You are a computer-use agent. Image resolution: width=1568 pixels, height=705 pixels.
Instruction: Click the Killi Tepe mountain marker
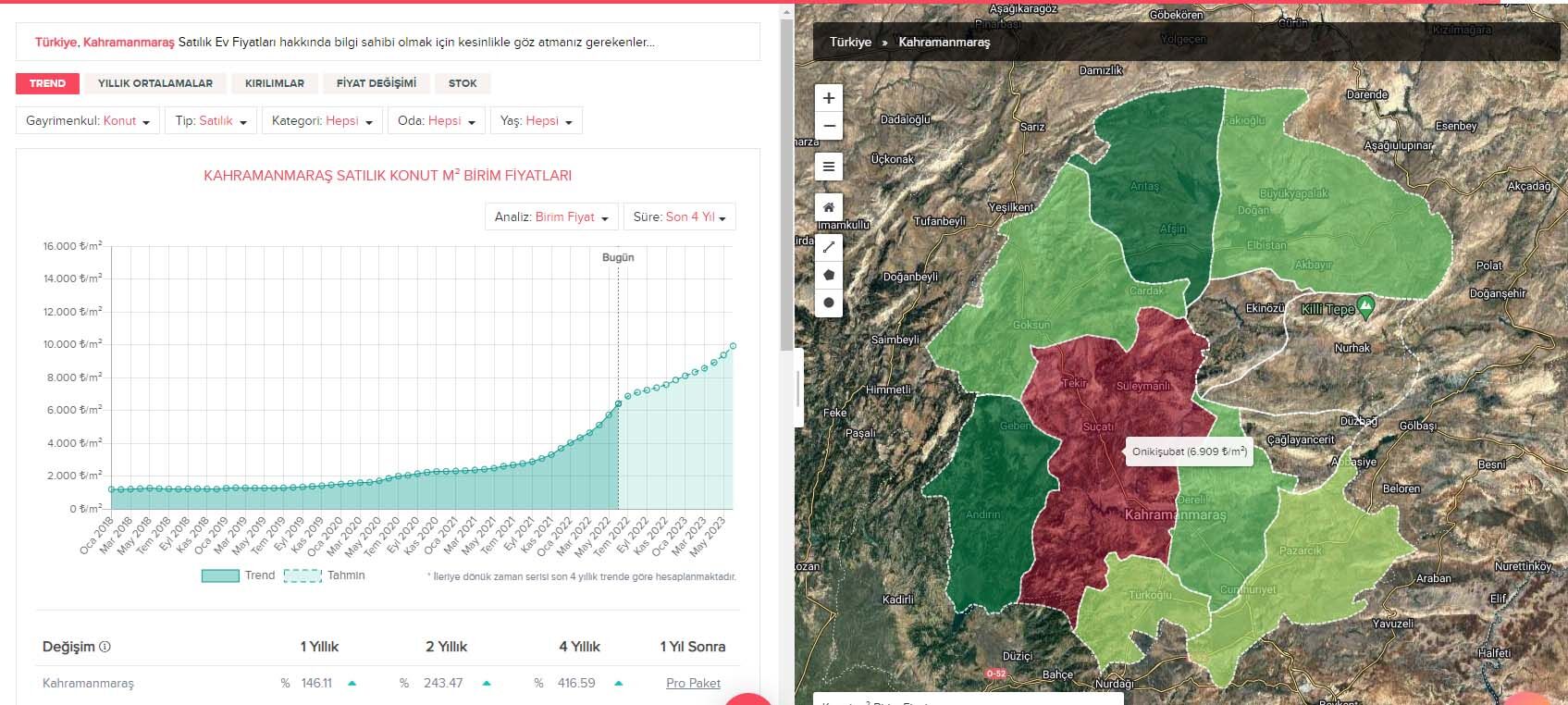1366,306
